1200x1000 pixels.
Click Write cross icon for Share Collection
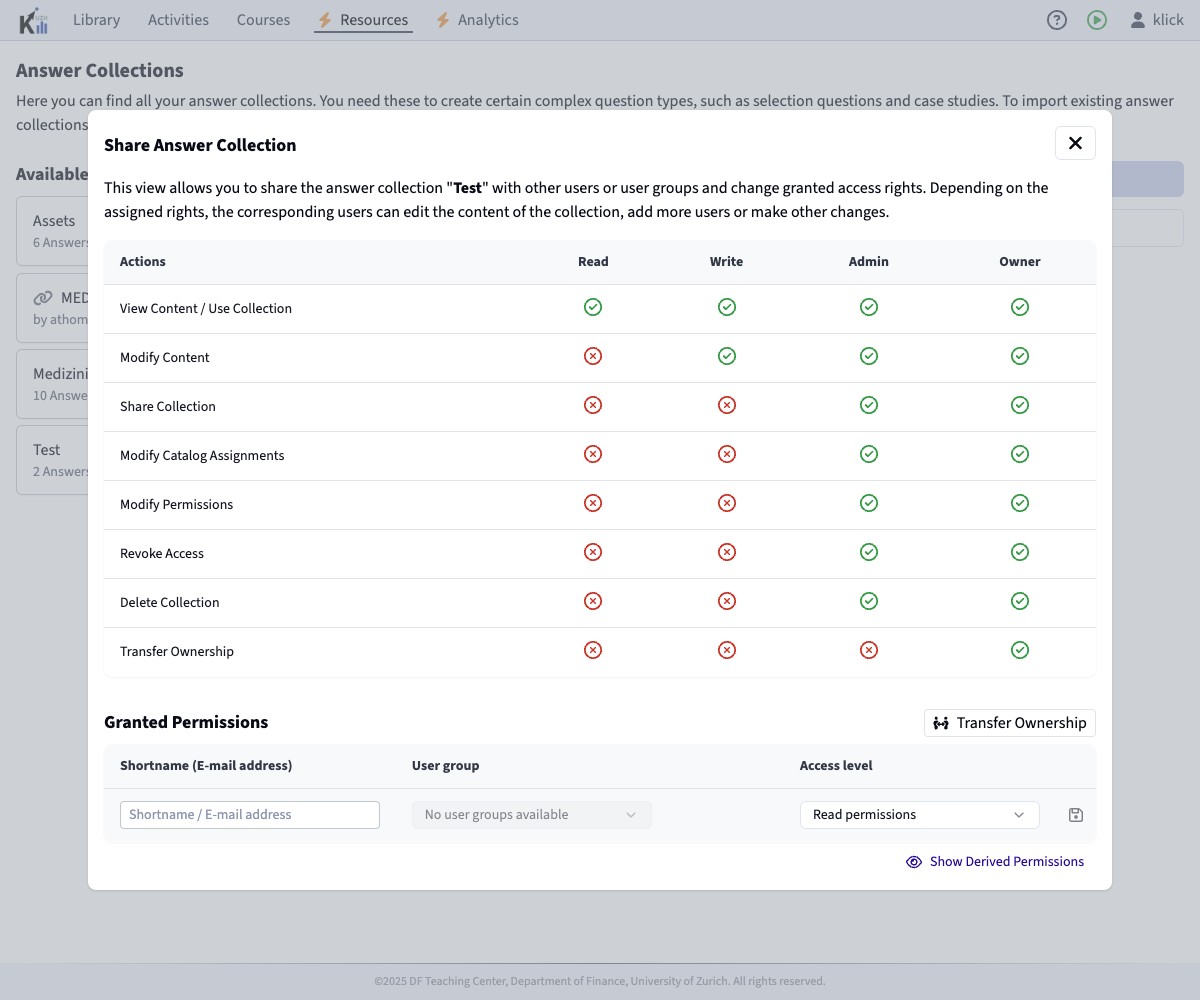(x=727, y=405)
